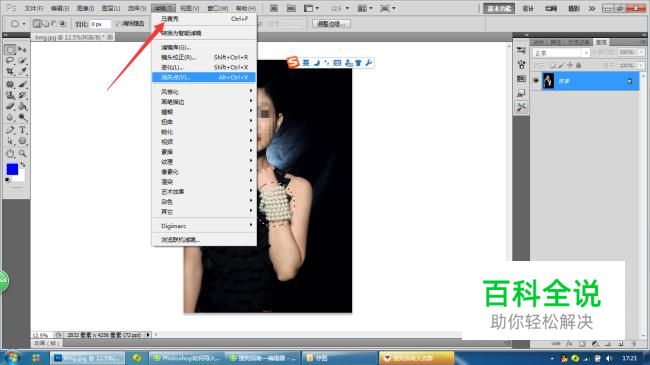Switch to the 基本功能 workspace
Viewport: 650px width, 365px height.
tap(499, 8)
